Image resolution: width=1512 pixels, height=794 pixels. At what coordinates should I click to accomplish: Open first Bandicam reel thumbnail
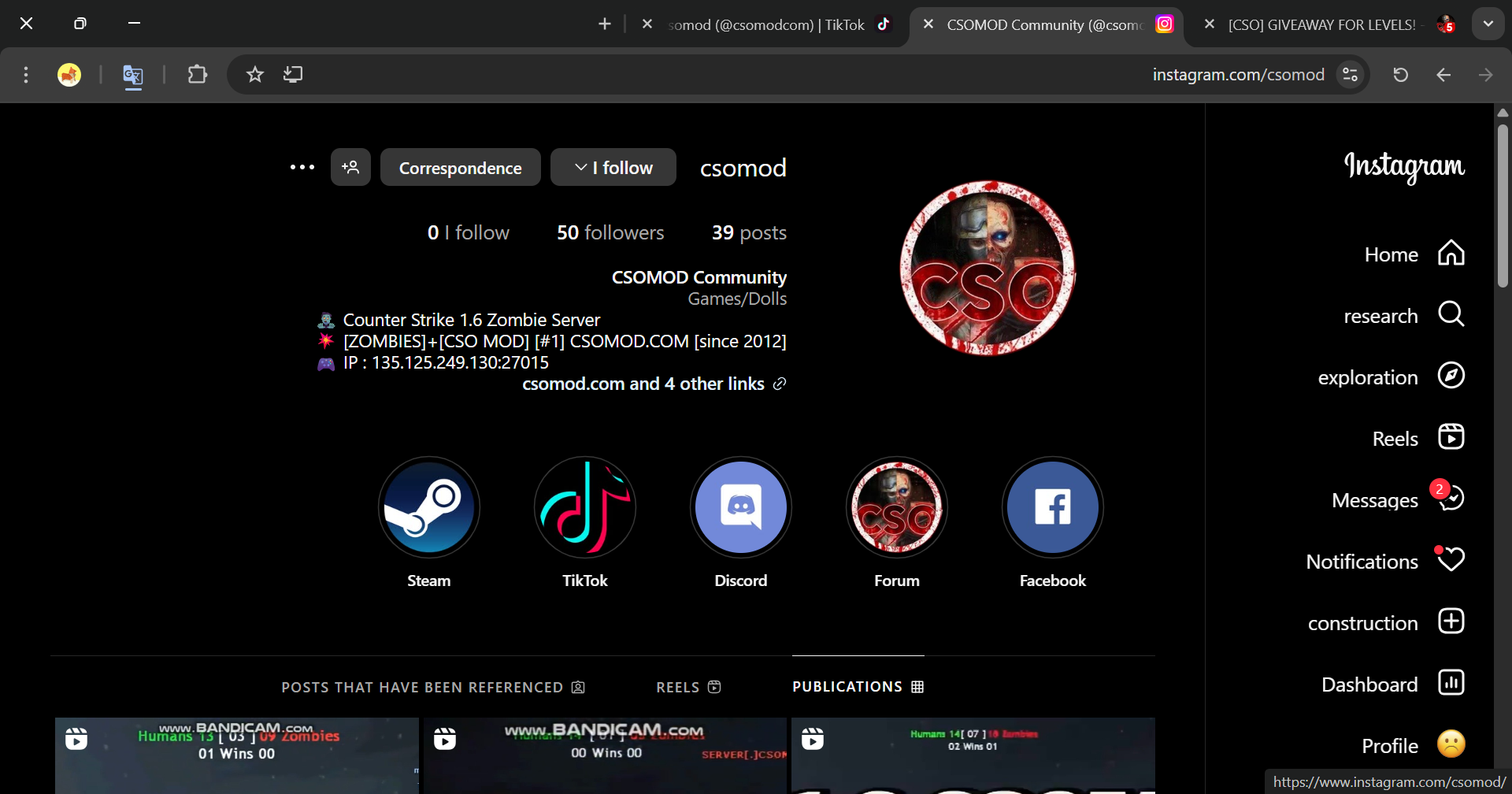coord(236,755)
